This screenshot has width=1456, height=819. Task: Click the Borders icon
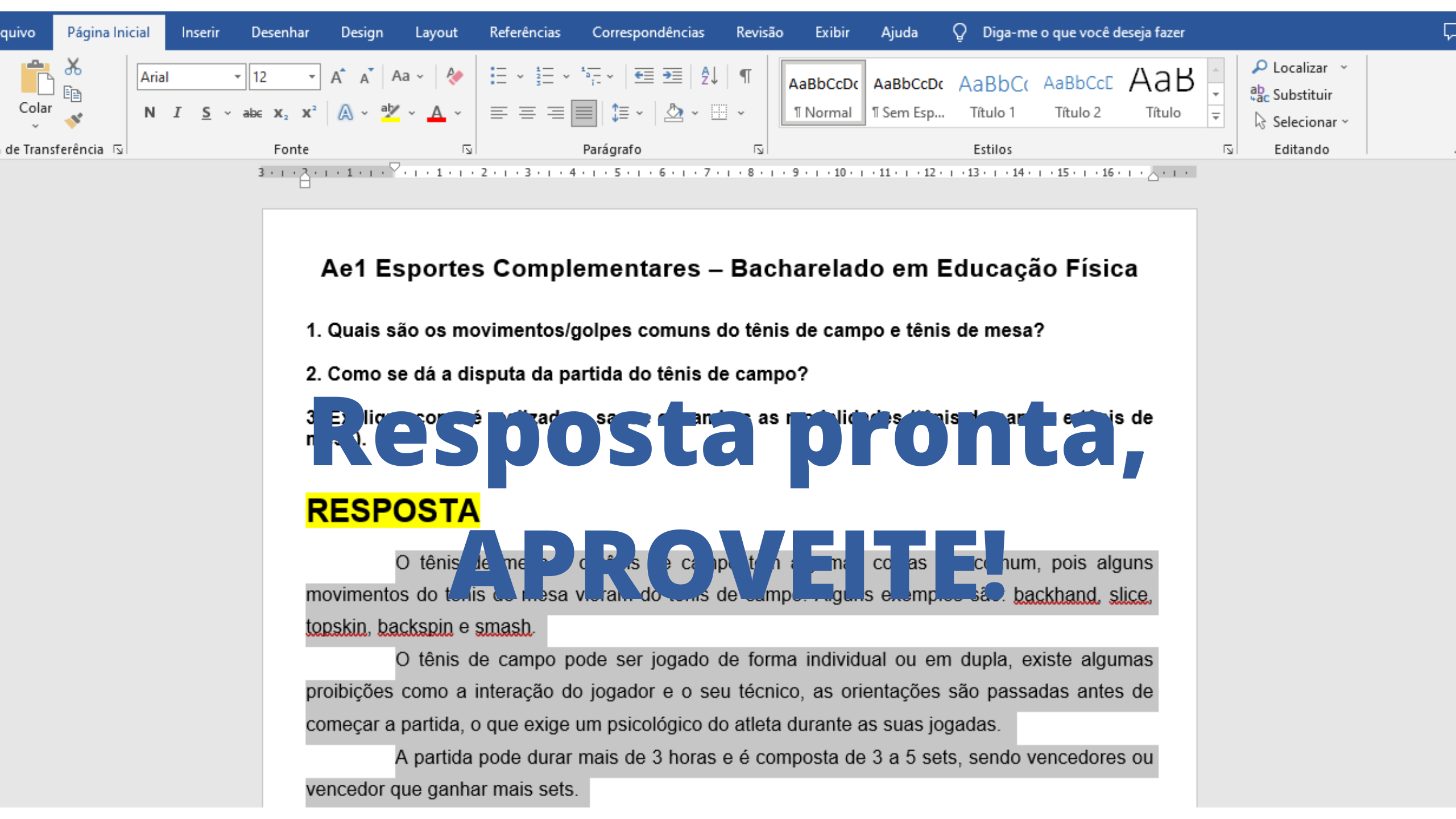click(x=719, y=113)
